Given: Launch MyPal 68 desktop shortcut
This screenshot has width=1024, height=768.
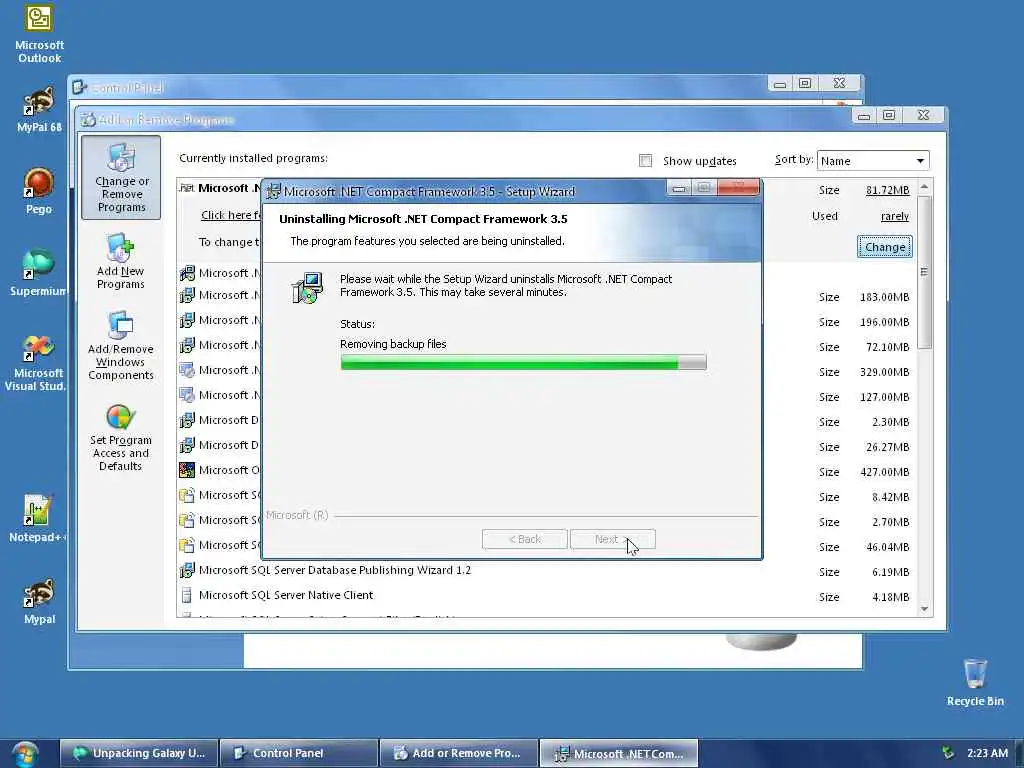Looking at the screenshot, I should point(39,109).
